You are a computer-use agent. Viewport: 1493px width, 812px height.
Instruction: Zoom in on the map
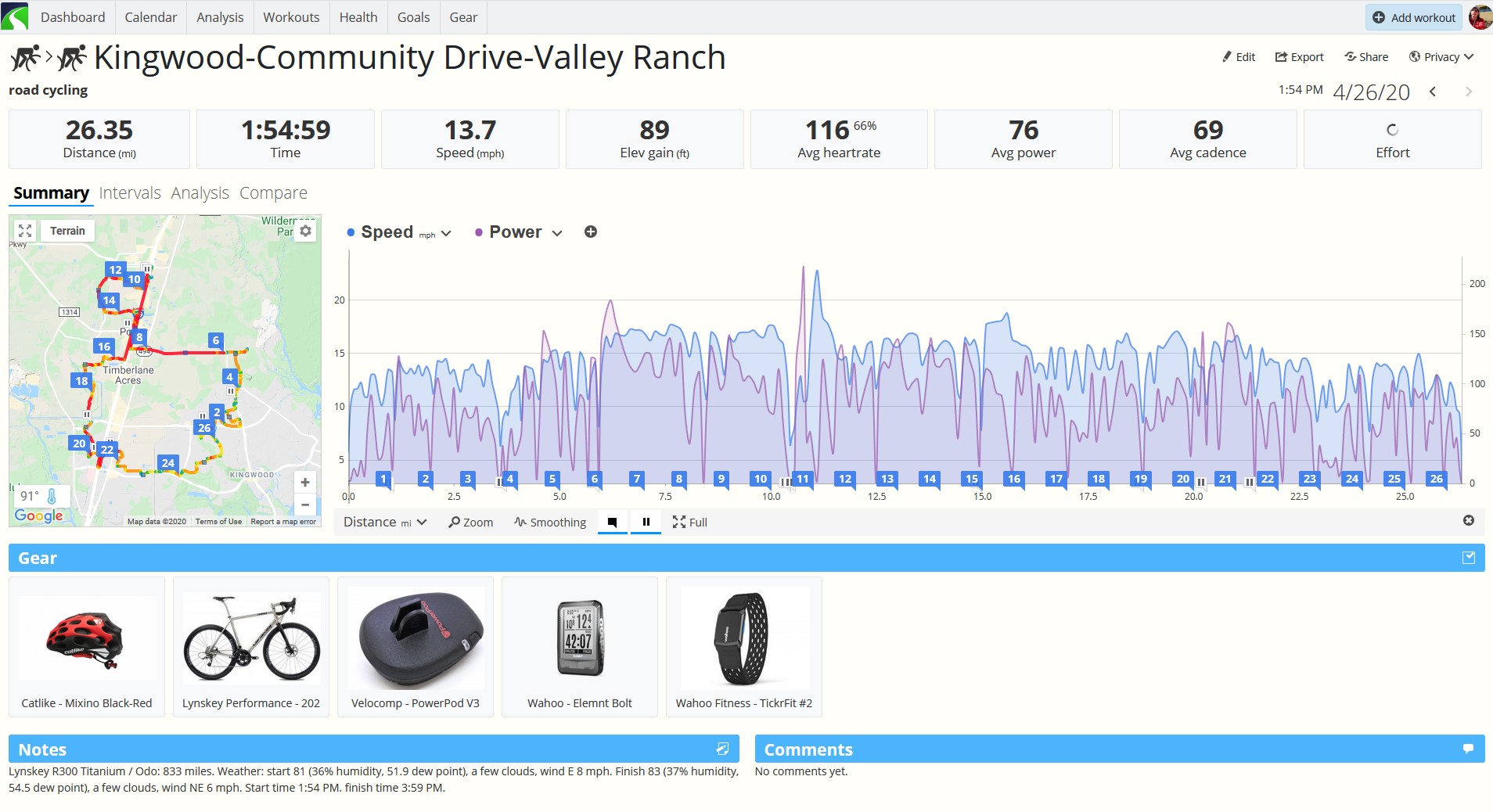pyautogui.click(x=305, y=483)
